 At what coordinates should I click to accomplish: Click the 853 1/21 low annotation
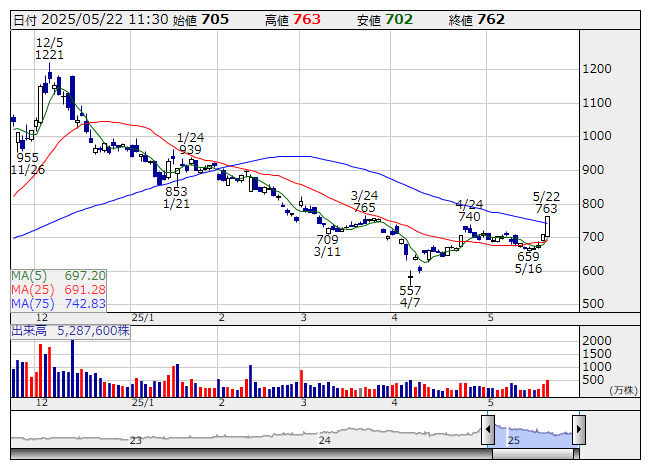176,197
